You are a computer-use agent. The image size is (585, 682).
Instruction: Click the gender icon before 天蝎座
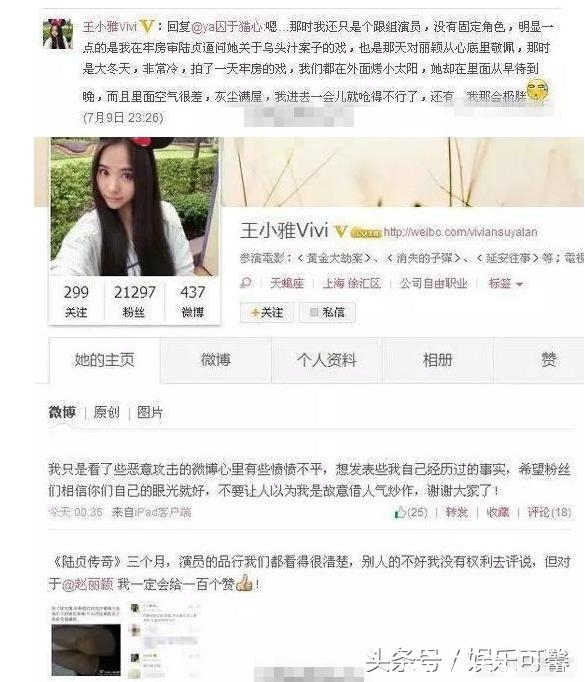click(246, 283)
